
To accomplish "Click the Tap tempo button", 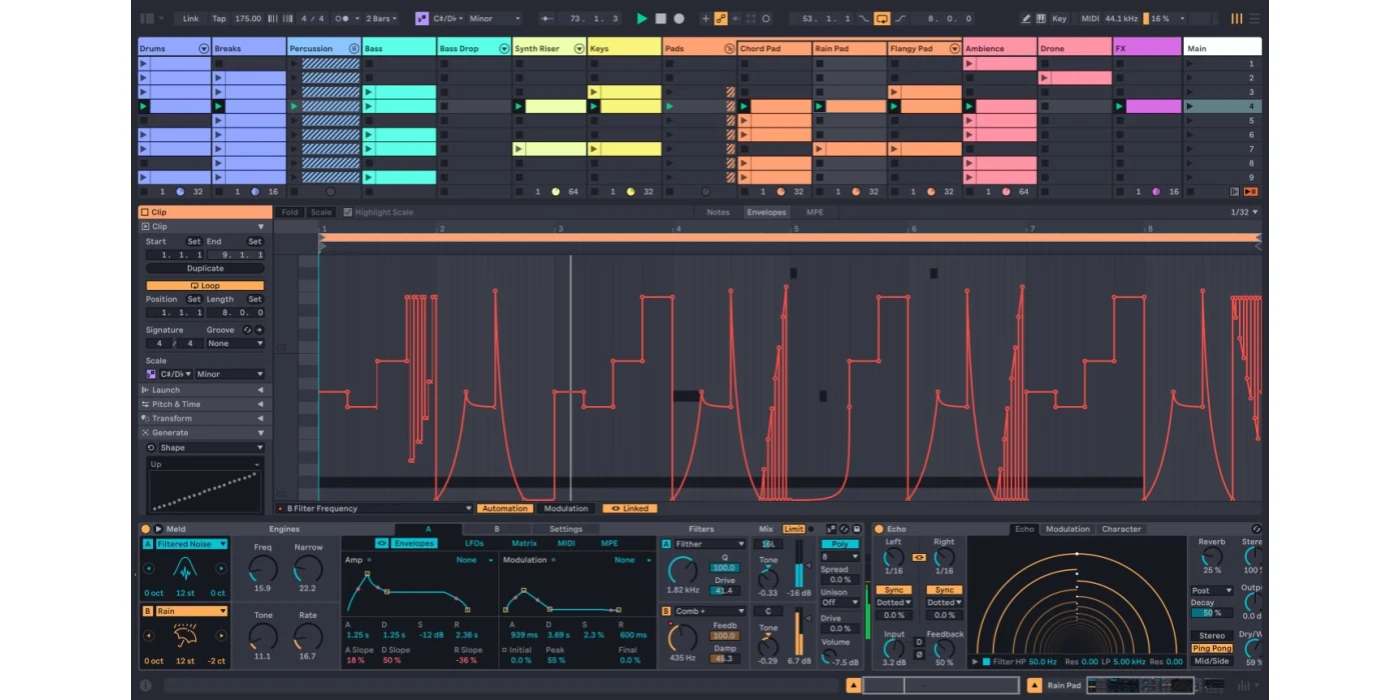I will pyautogui.click(x=219, y=18).
